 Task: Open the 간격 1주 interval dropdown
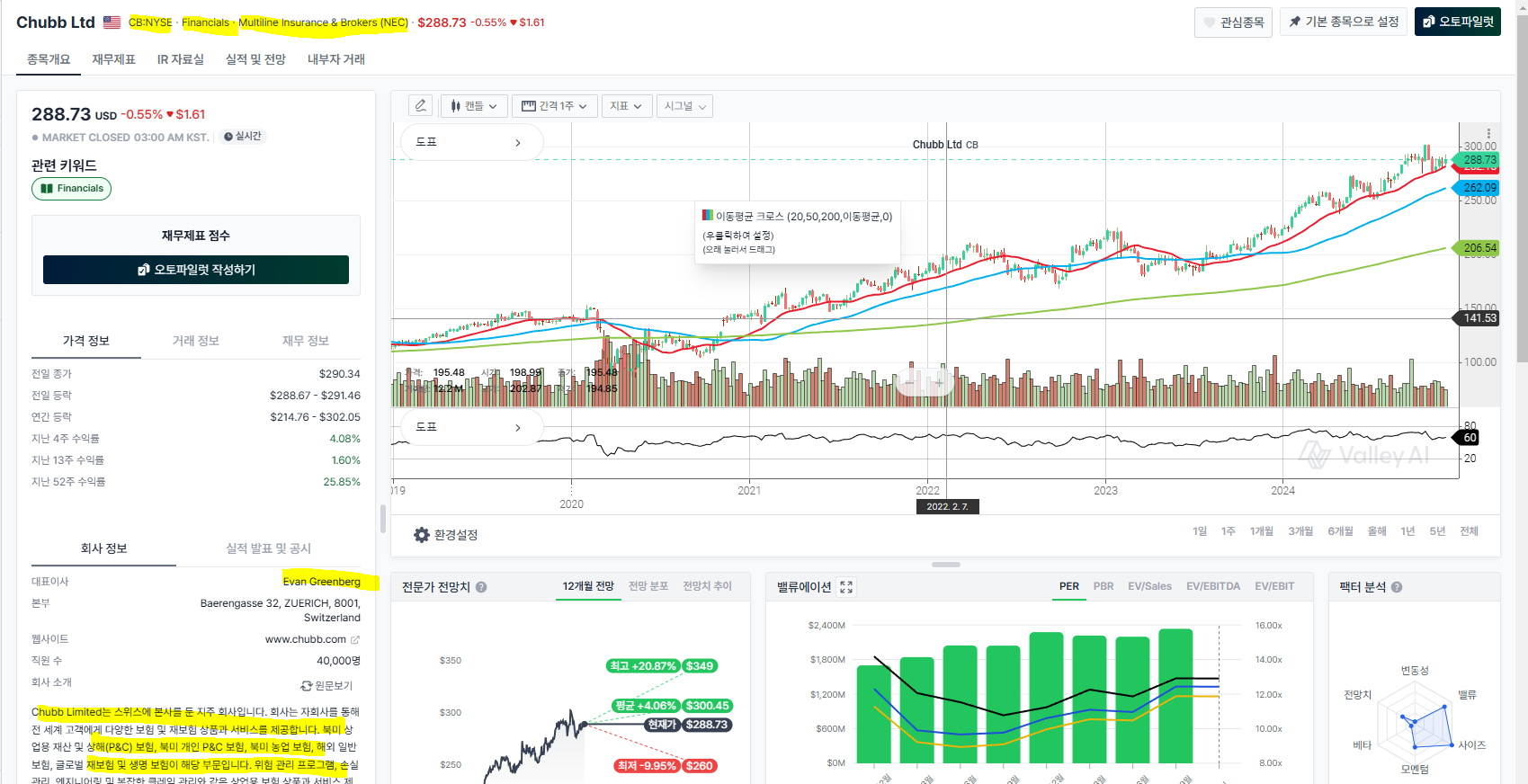tap(554, 106)
